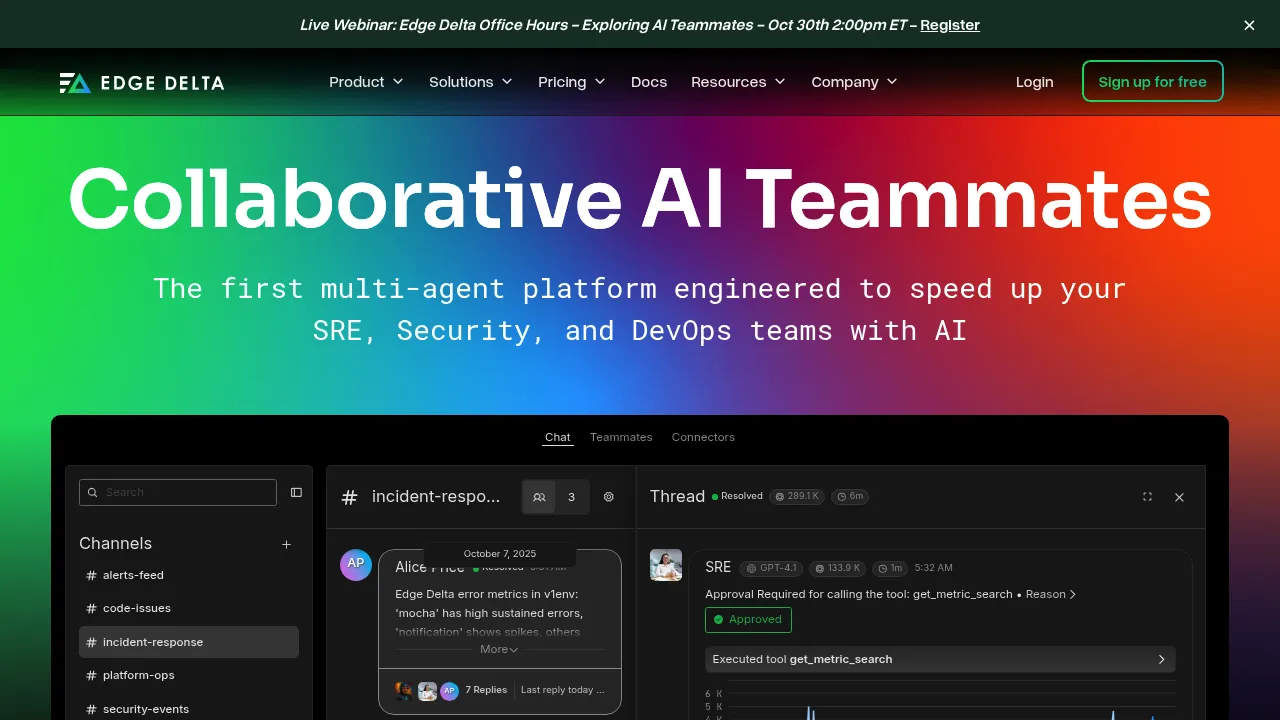Open the Register webinar link

click(950, 25)
